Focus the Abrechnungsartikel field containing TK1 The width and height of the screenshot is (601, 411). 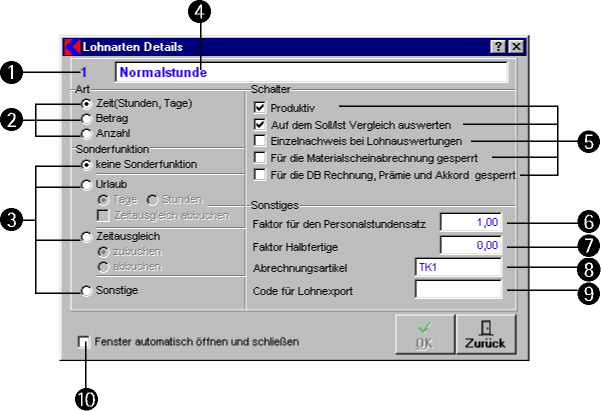pyautogui.click(x=456, y=266)
